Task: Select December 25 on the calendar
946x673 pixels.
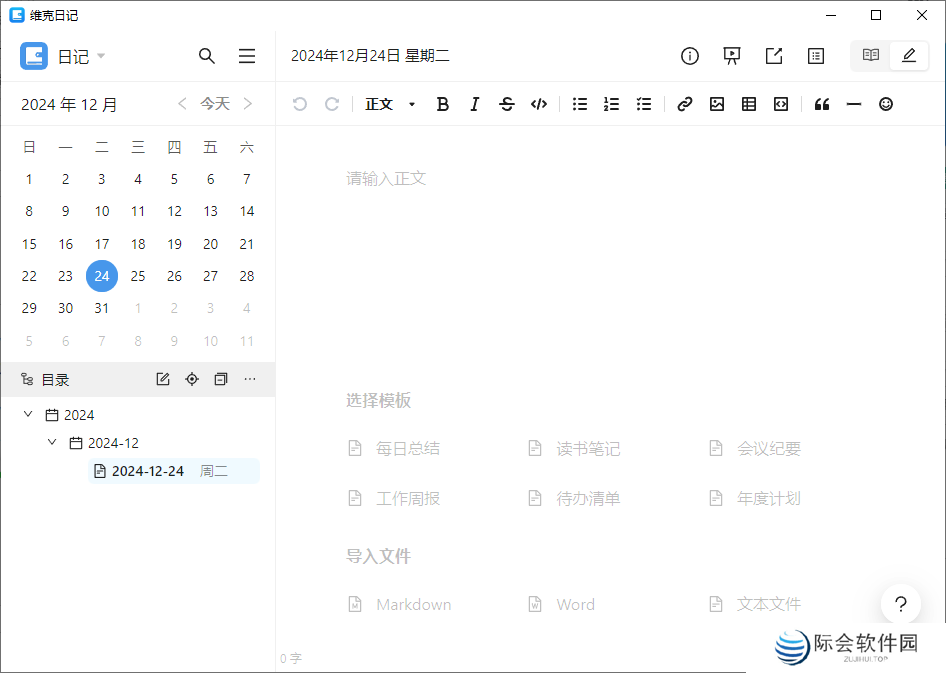Action: pos(137,276)
